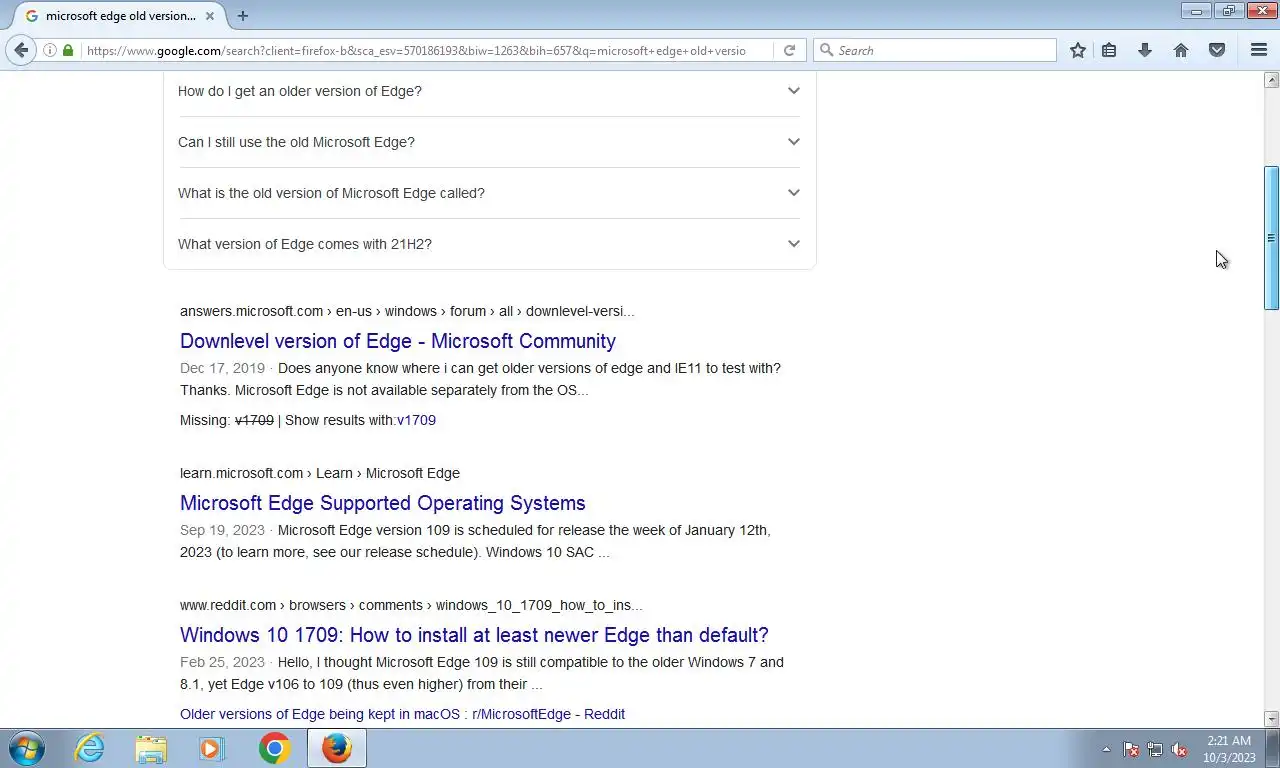
Task: Go to the Firefox home page
Action: (1181, 50)
